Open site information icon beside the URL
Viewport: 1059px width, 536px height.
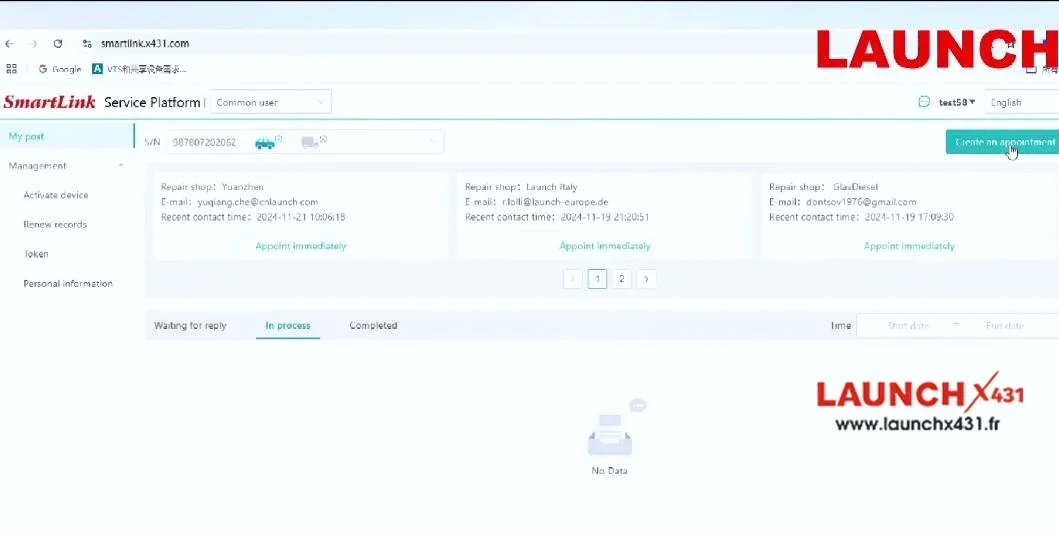pyautogui.click(x=87, y=44)
